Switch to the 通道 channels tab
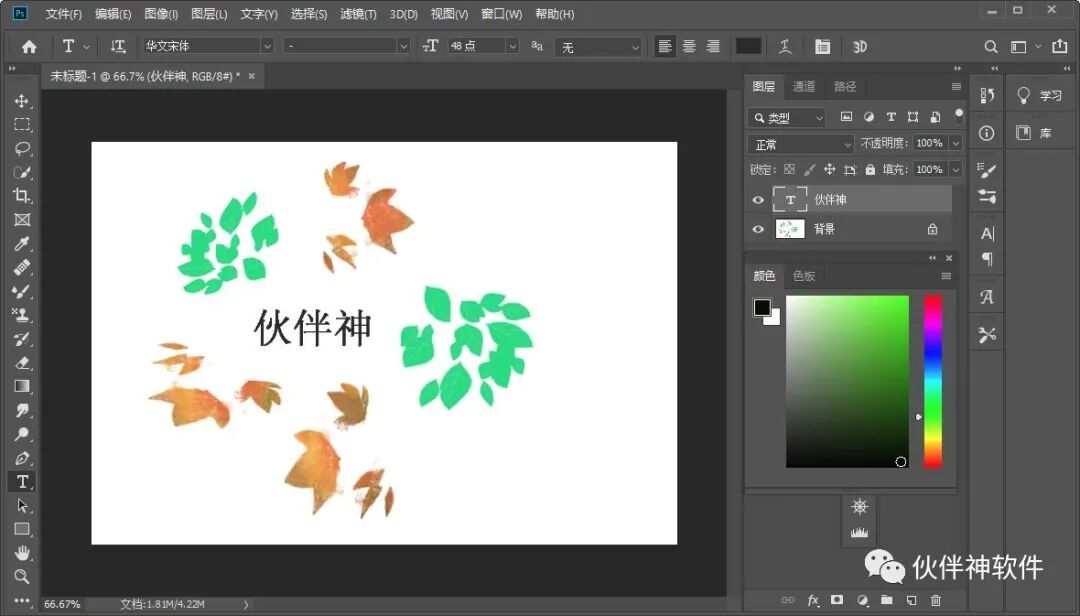Image resolution: width=1080 pixels, height=616 pixels. 804,86
